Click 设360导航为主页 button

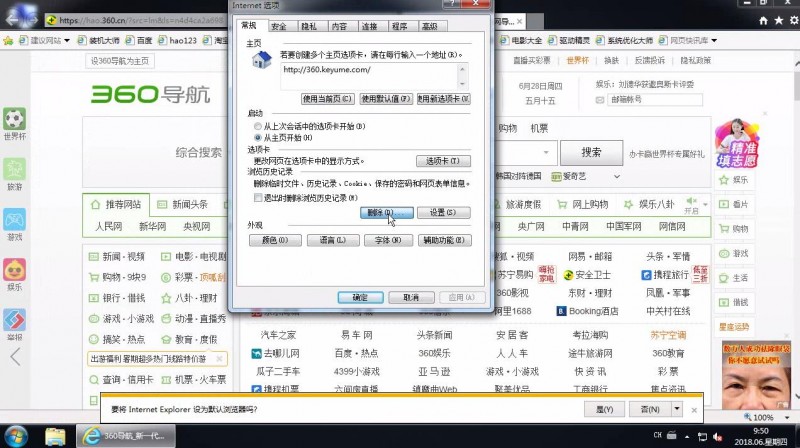click(120, 61)
